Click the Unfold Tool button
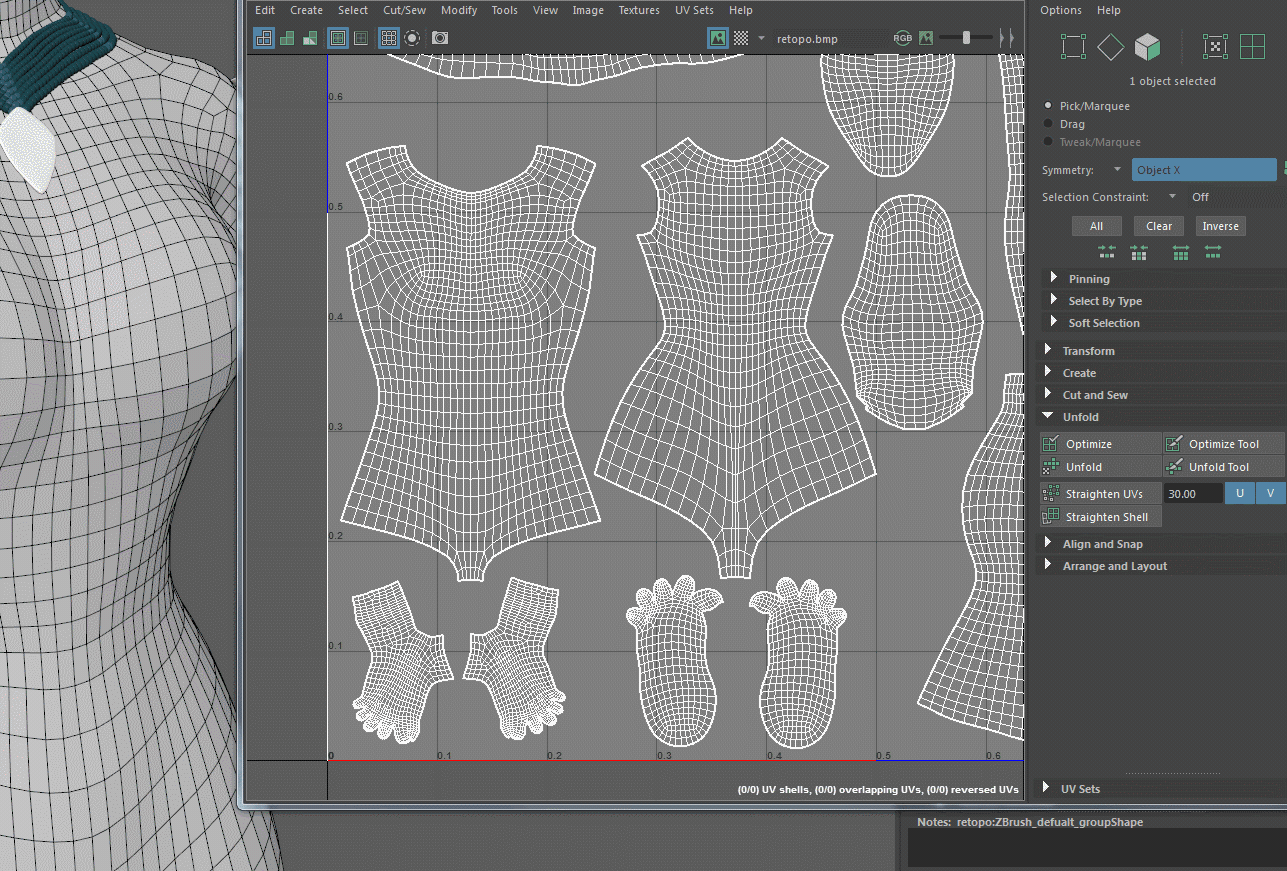1287x871 pixels. pos(1224,467)
